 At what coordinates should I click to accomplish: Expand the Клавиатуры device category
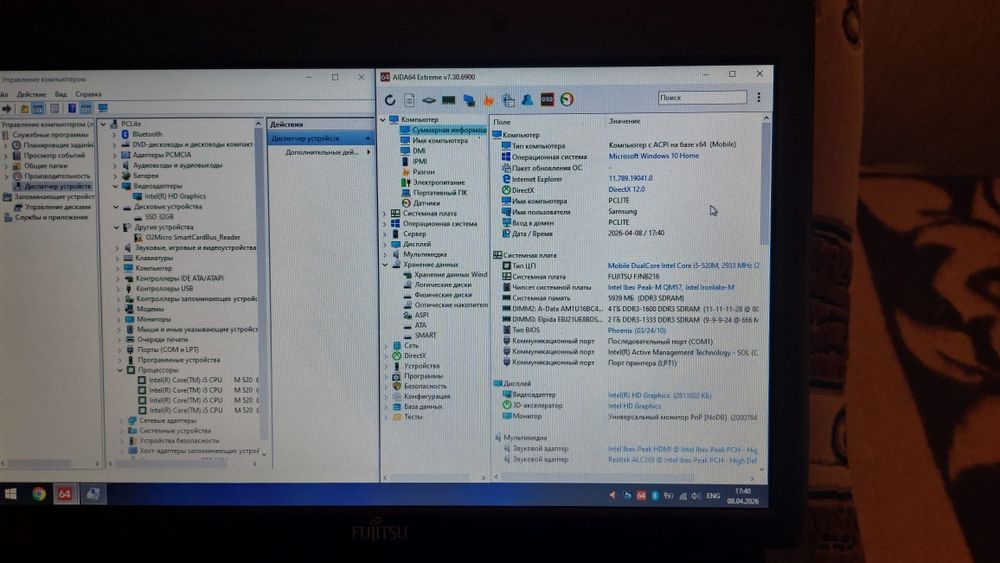(118, 258)
